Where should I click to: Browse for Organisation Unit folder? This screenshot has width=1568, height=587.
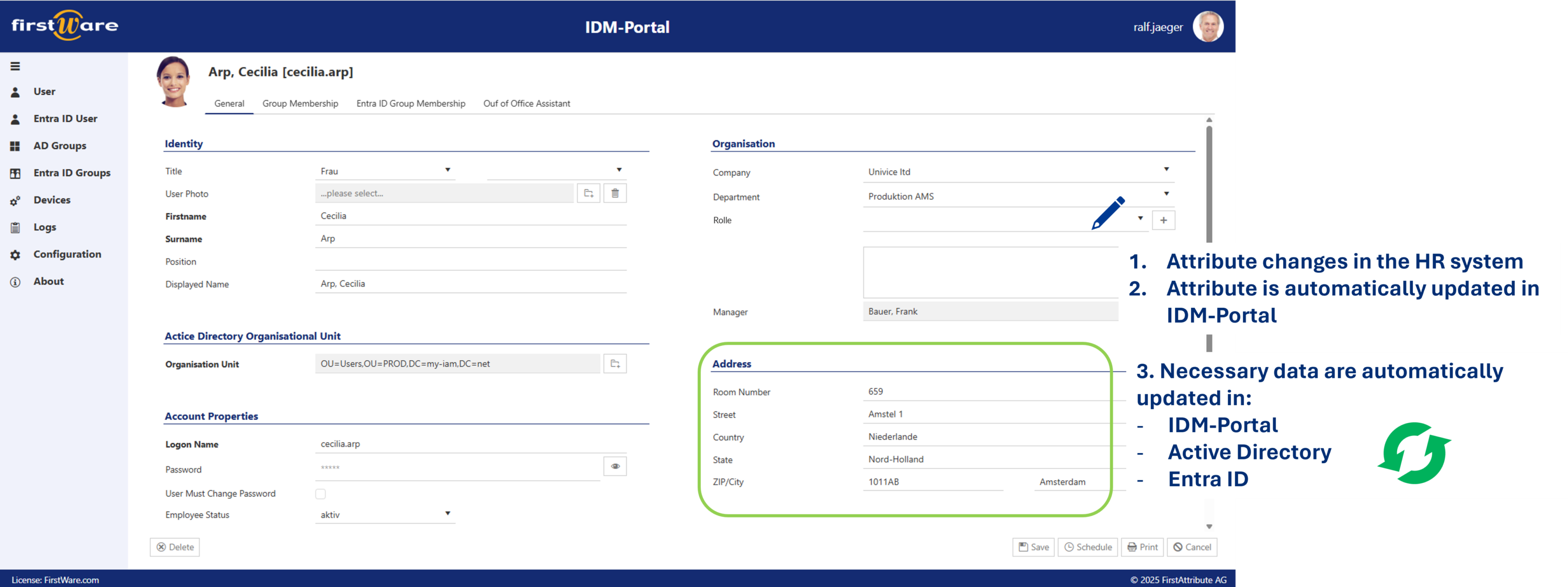[x=615, y=363]
